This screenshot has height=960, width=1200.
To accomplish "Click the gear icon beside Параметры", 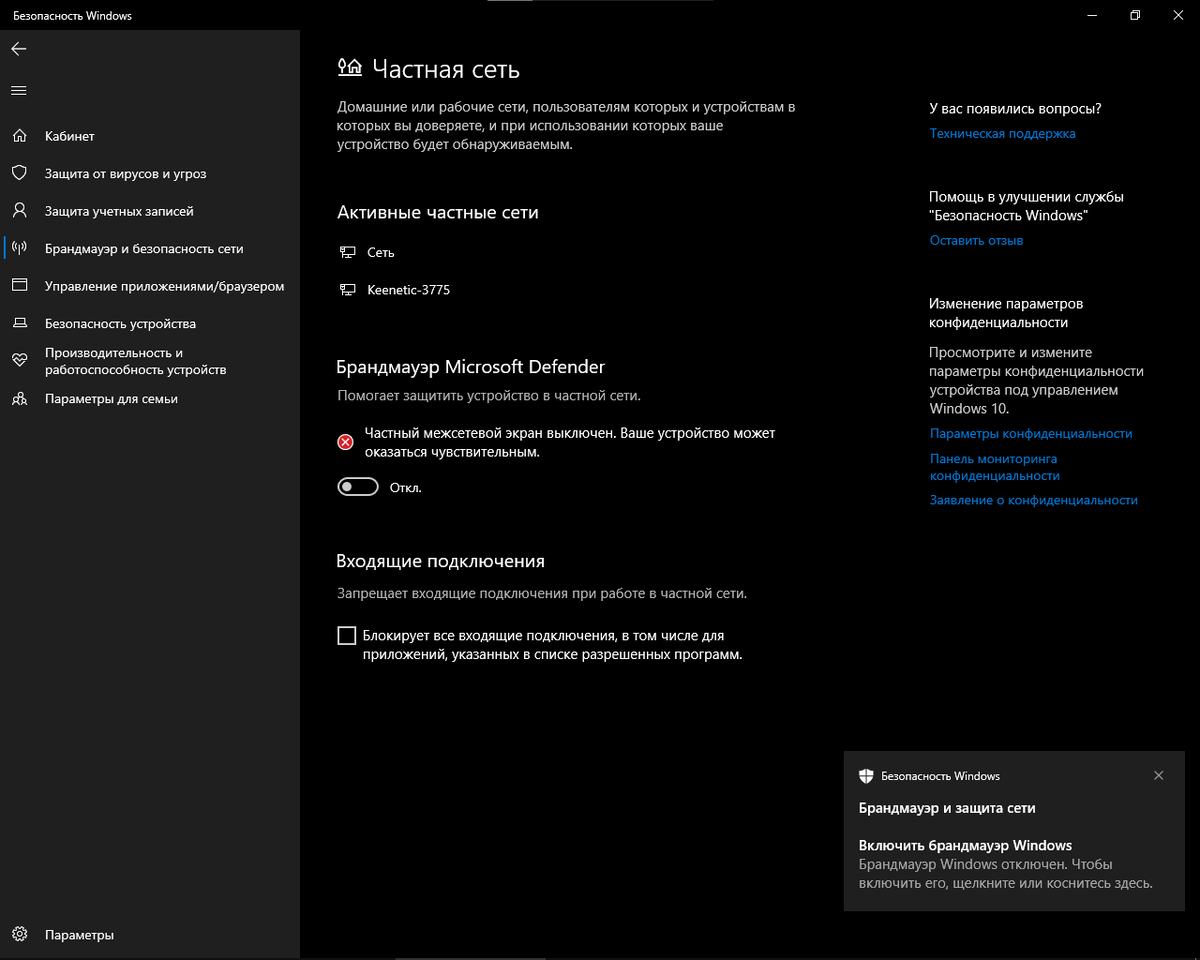I will point(19,935).
